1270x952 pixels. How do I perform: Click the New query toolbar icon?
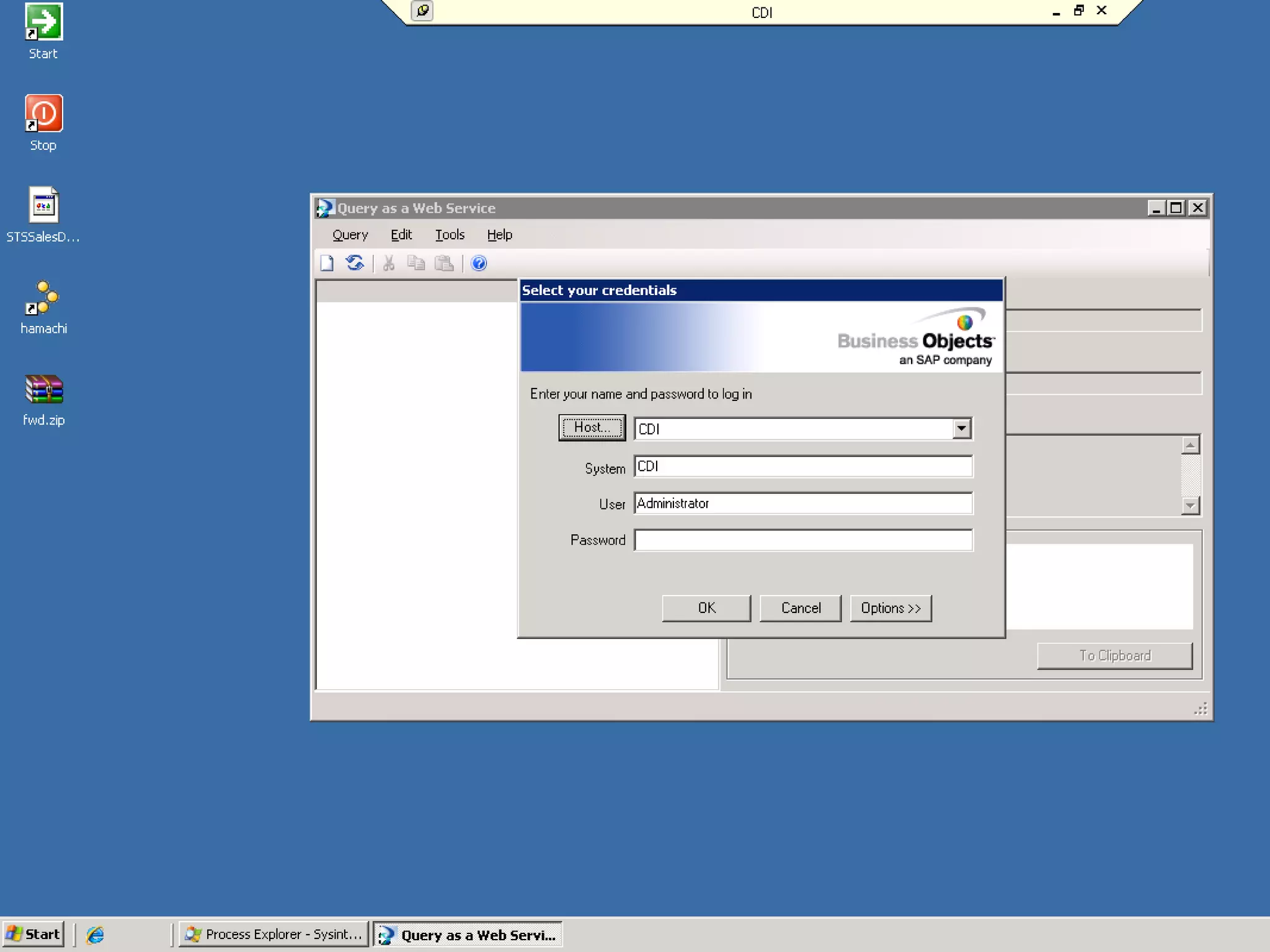327,263
